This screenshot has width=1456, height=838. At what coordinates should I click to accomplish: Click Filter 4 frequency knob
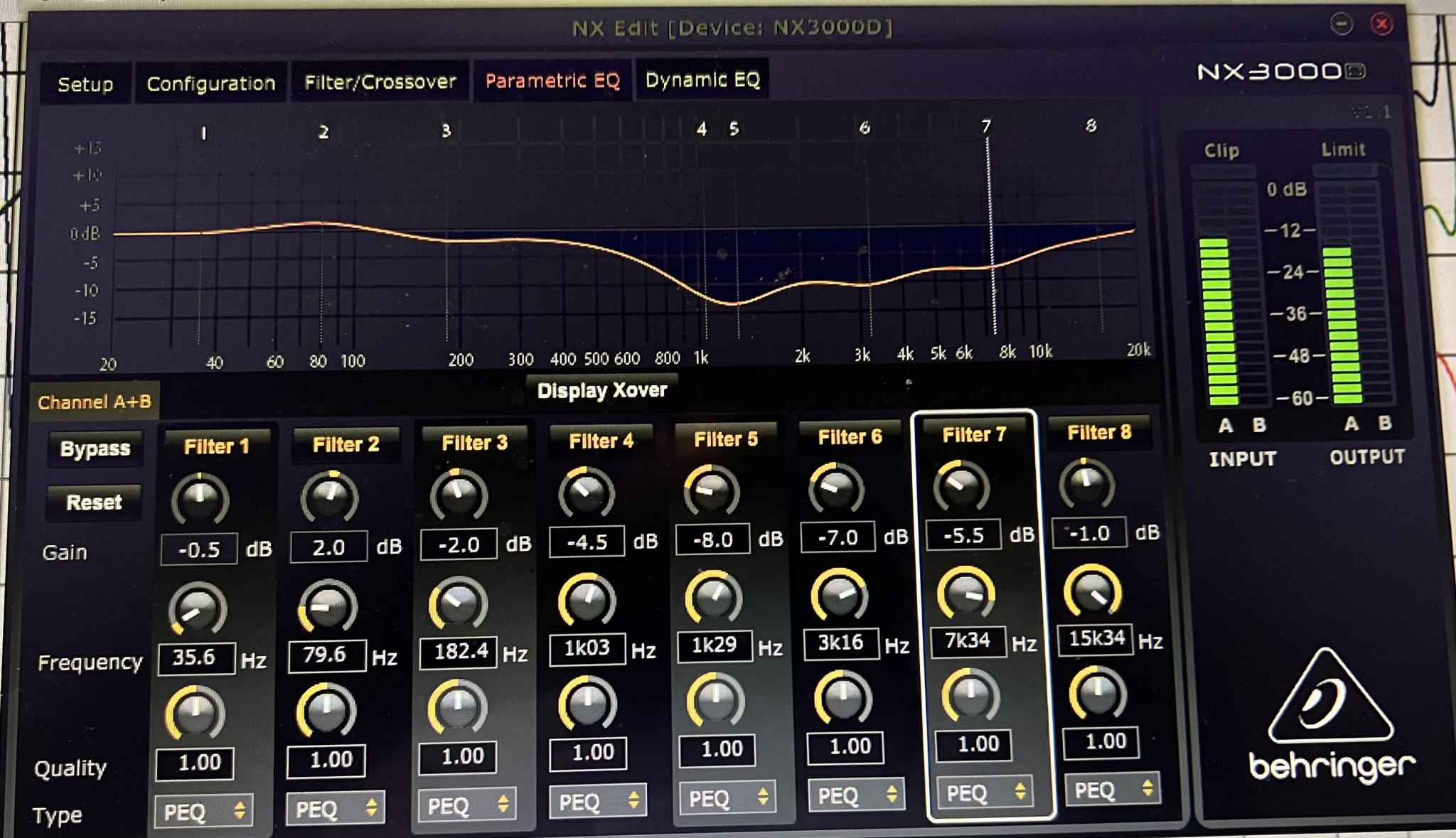(587, 601)
